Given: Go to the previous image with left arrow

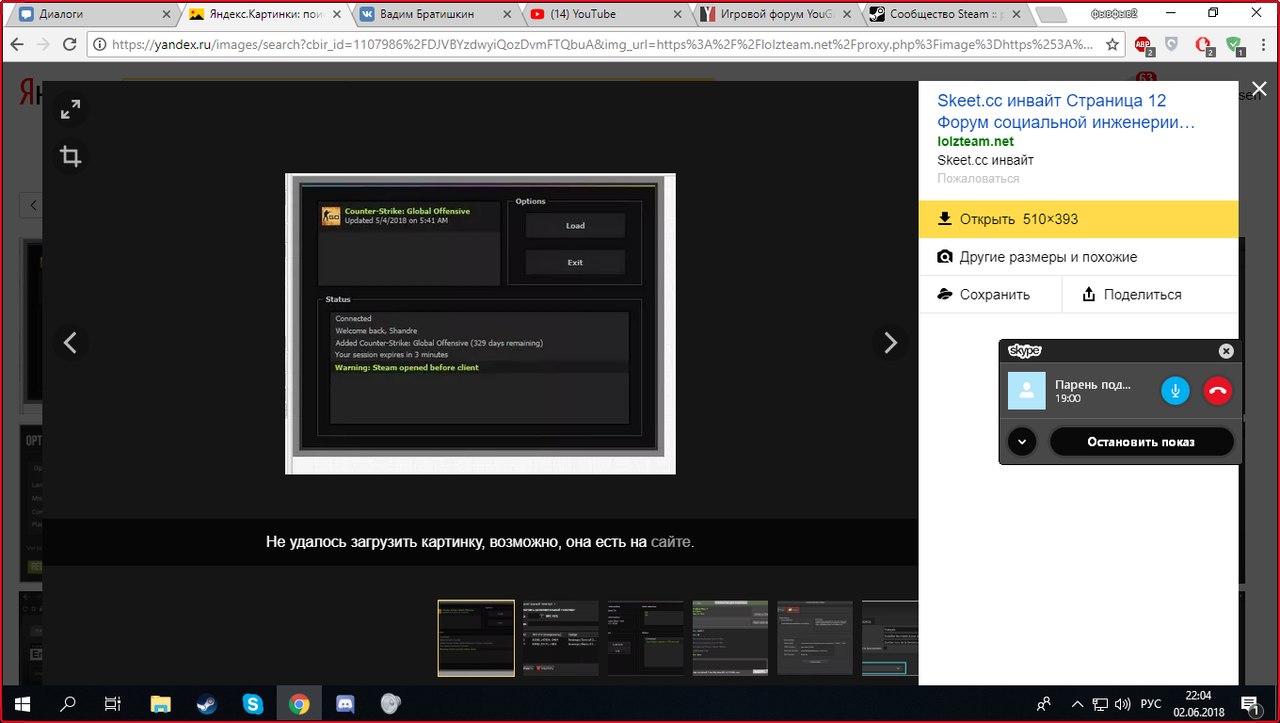Looking at the screenshot, I should click(x=70, y=343).
